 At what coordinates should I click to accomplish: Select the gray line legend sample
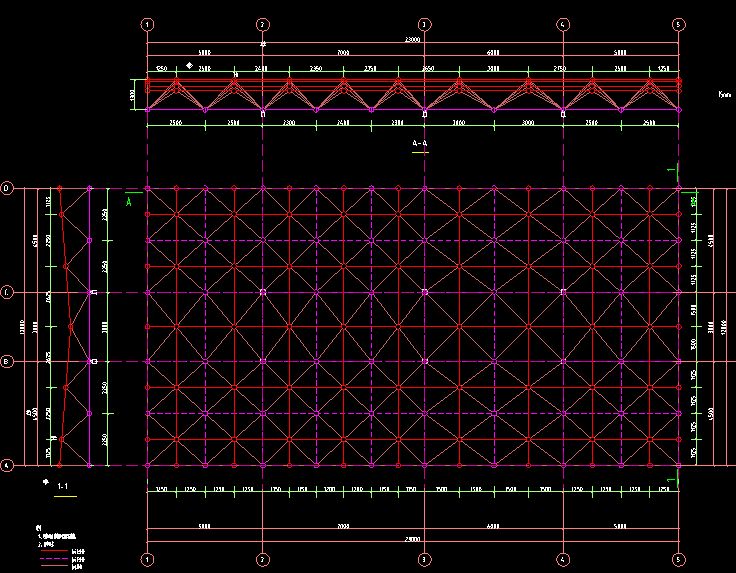point(53,567)
